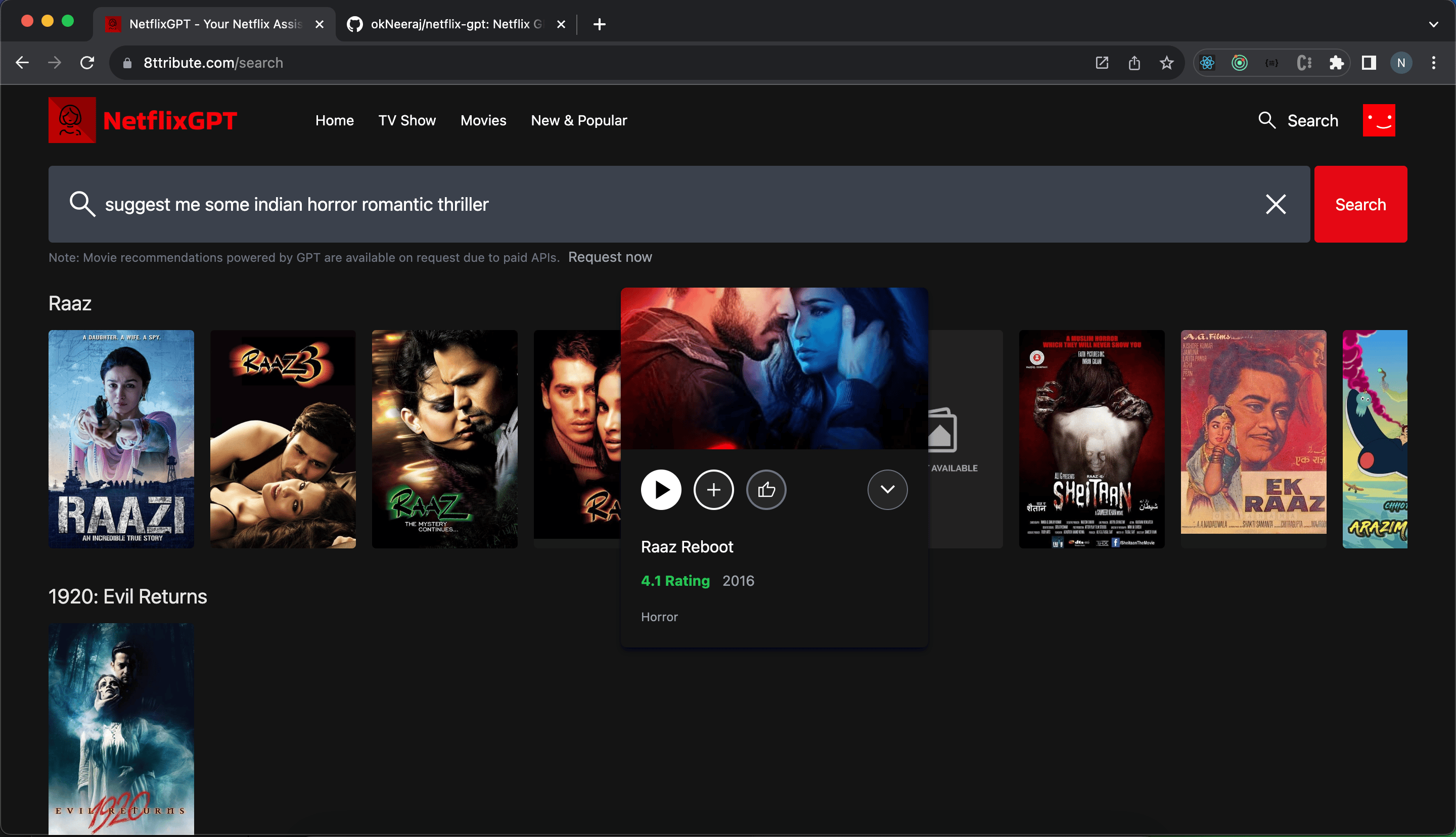Viewport: 1456px width, 837px height.
Task: Open Chrome three-dot menu
Action: pyautogui.click(x=1434, y=63)
